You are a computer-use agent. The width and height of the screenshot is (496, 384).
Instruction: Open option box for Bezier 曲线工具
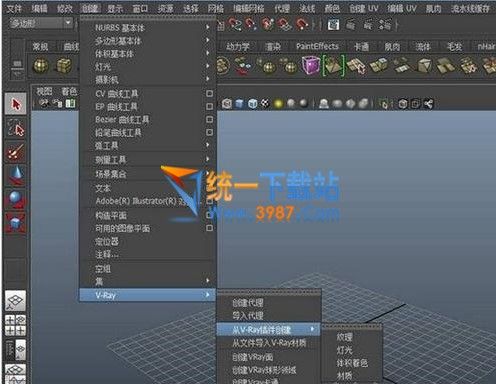click(x=209, y=119)
